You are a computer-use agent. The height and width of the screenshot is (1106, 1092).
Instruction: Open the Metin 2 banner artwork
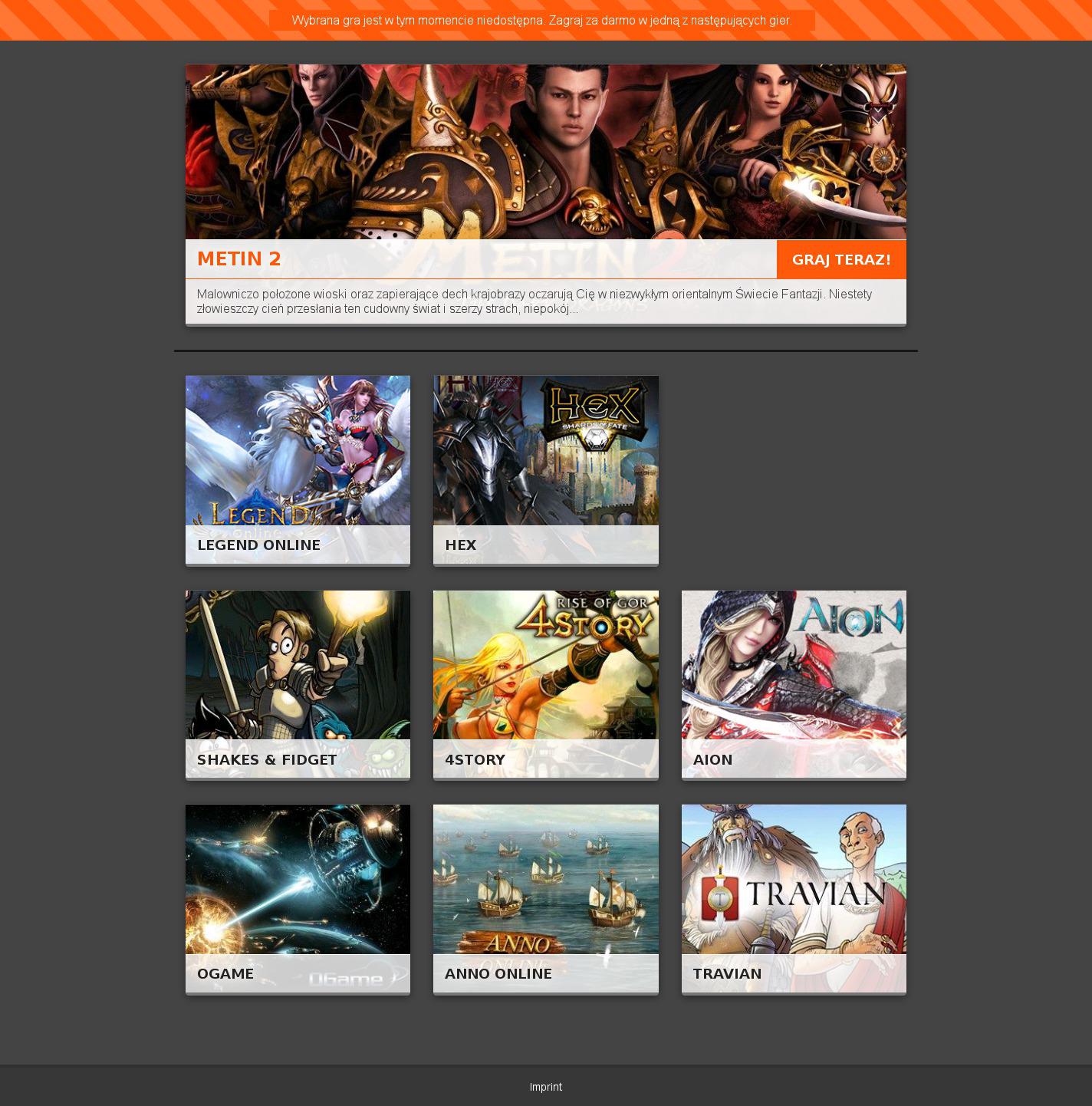(546, 152)
